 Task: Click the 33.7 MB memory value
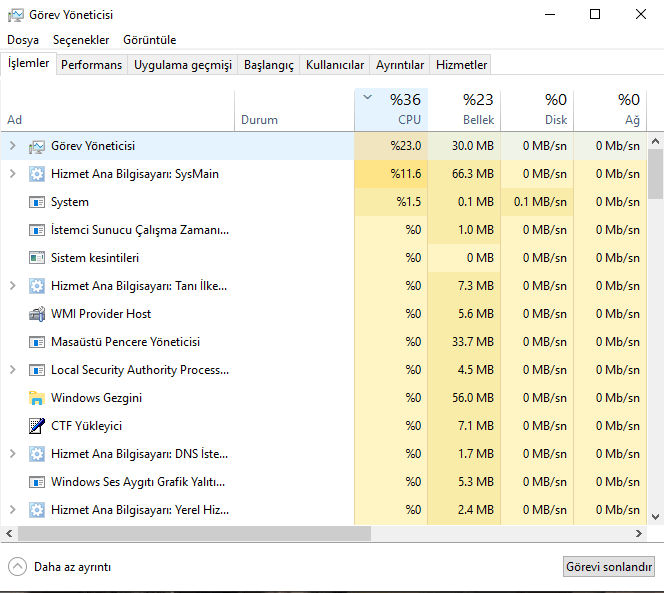pyautogui.click(x=473, y=342)
